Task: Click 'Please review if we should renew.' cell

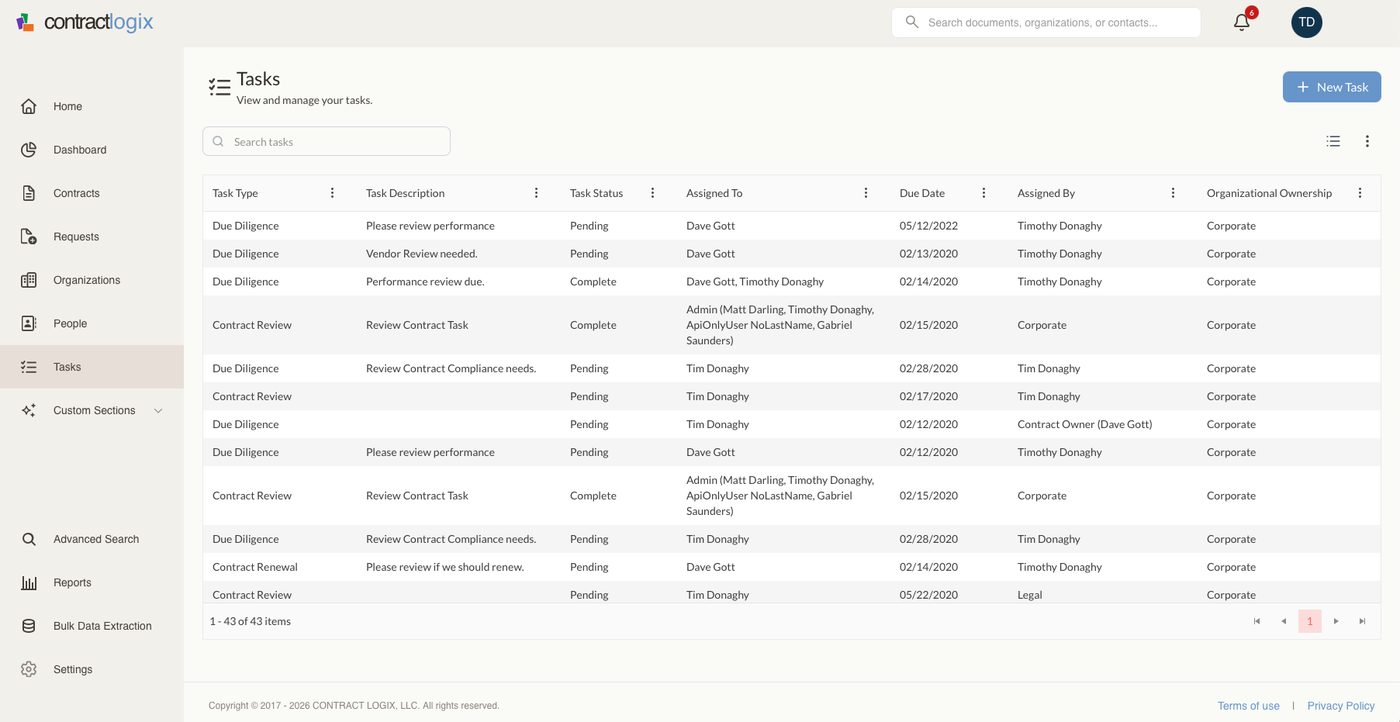Action: pos(445,567)
